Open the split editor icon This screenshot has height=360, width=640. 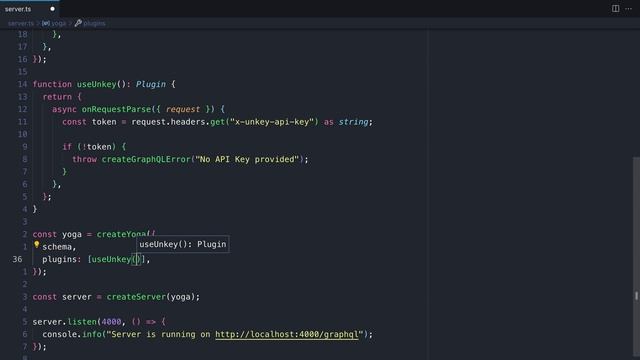pyautogui.click(x=615, y=9)
